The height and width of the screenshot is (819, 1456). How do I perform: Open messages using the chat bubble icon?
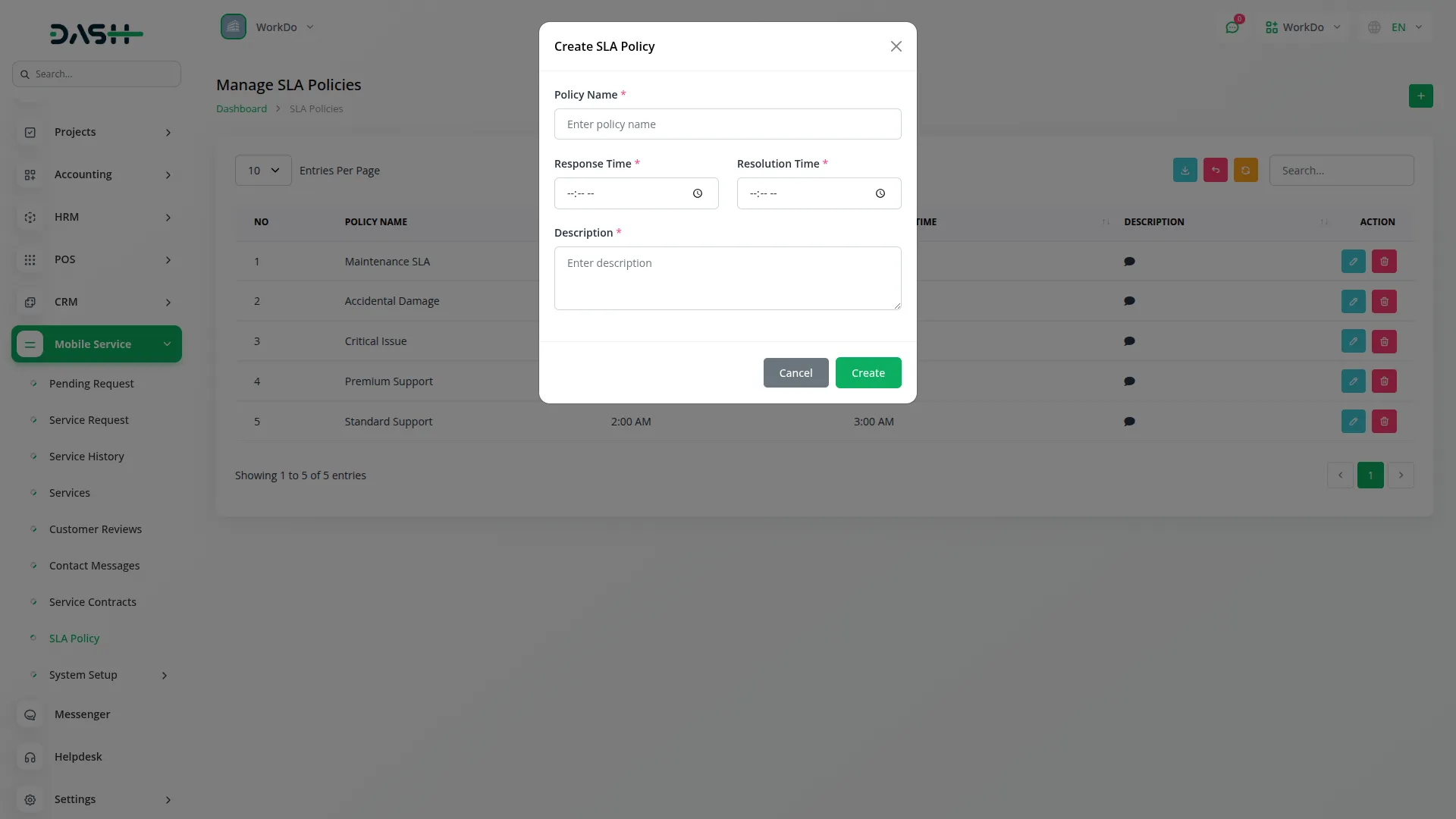tap(1232, 27)
